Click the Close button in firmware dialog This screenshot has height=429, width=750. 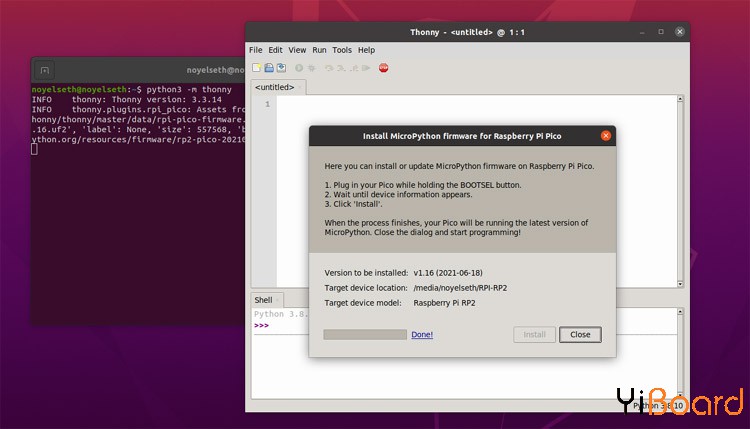(580, 335)
